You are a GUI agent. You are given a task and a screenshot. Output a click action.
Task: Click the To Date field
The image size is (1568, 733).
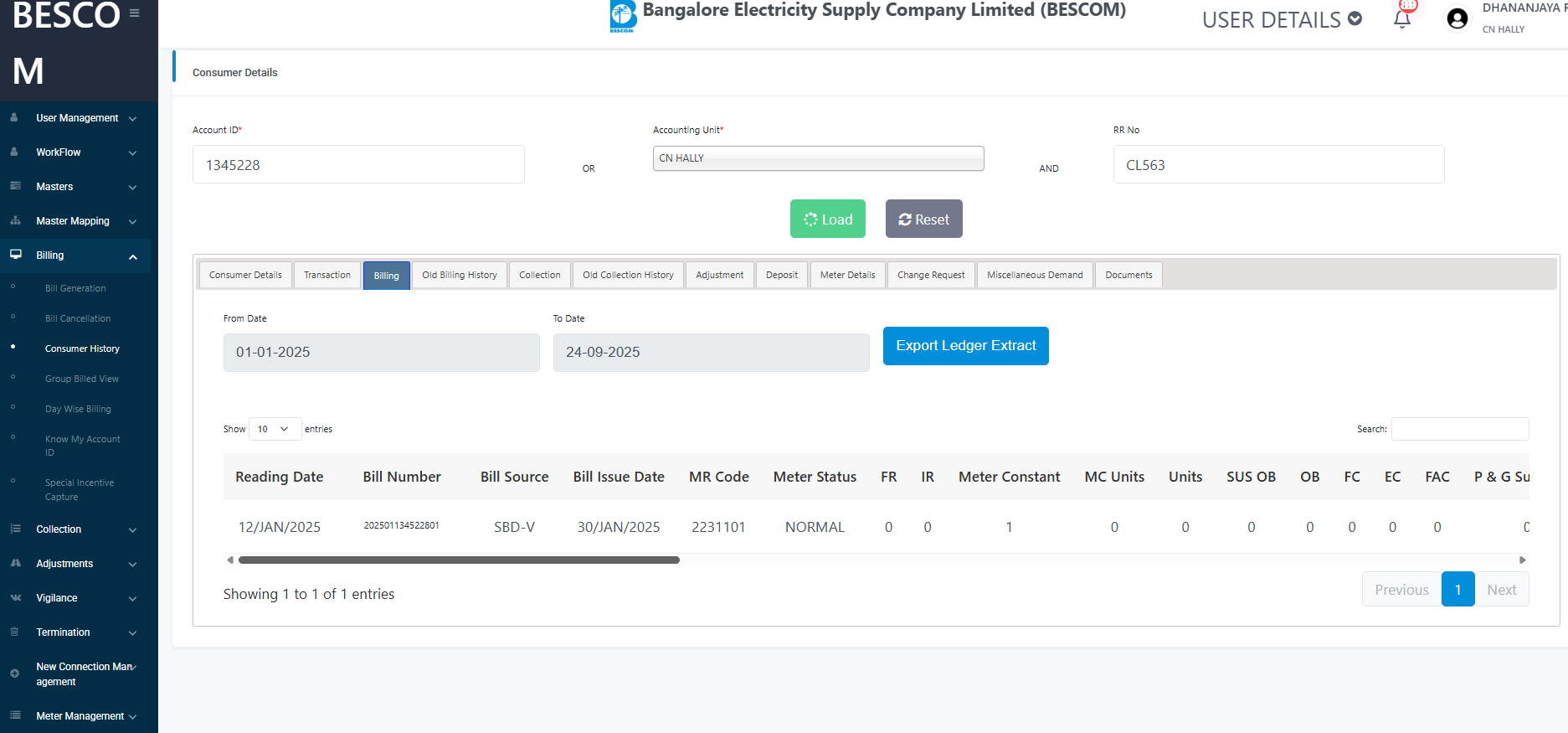coord(712,353)
